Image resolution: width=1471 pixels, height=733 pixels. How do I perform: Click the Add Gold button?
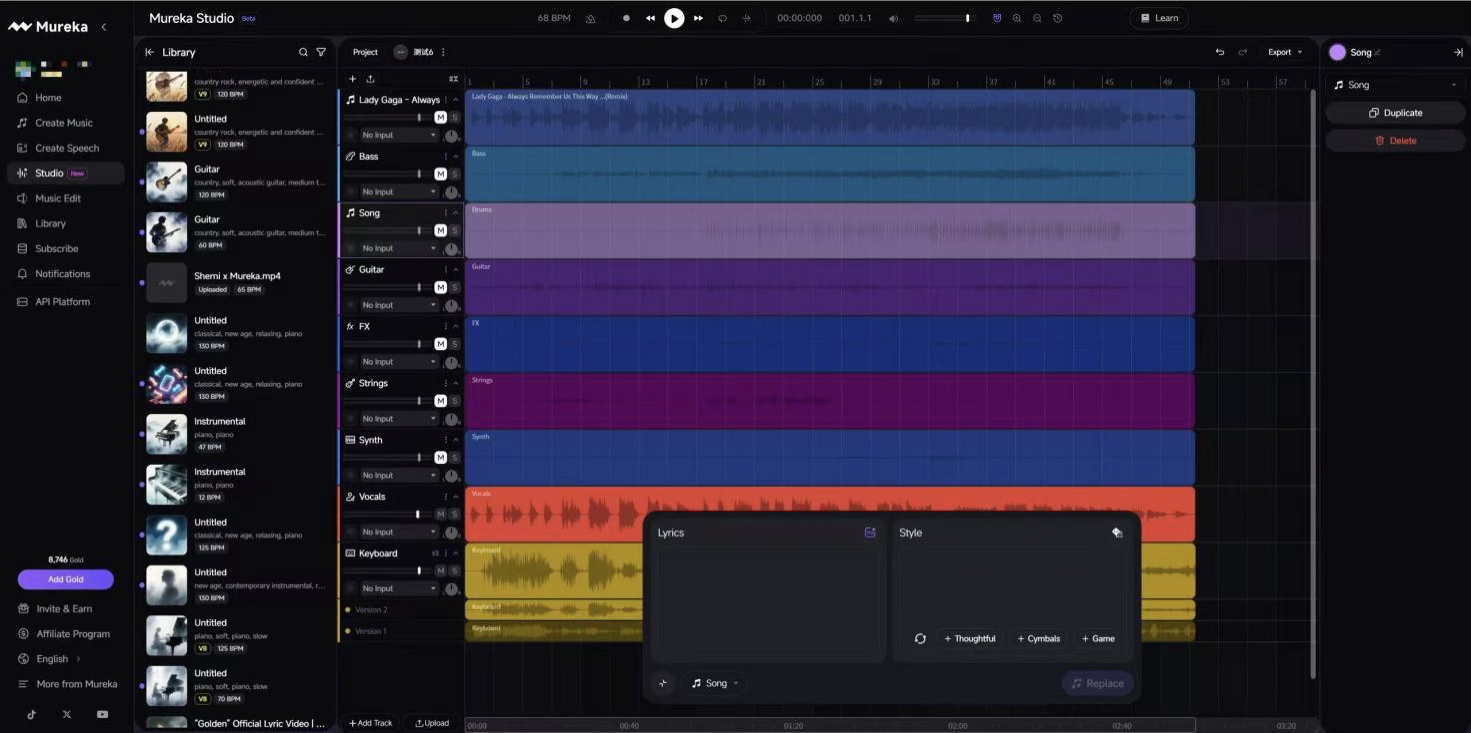[x=65, y=580]
